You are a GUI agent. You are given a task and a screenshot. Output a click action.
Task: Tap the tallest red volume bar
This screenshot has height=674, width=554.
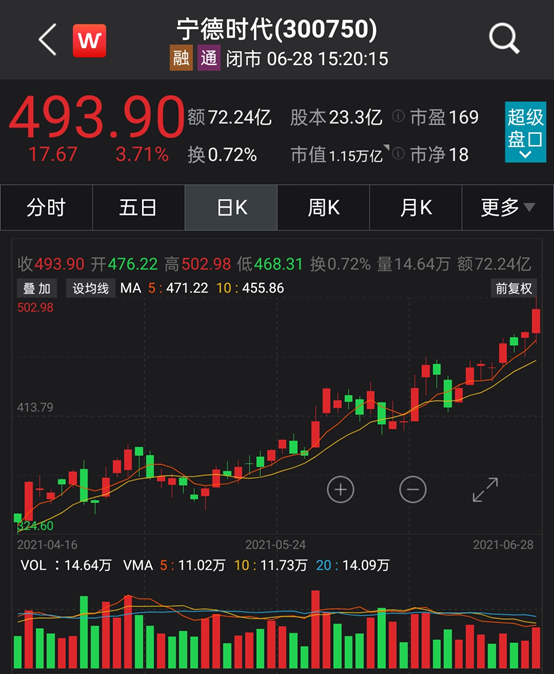click(315, 629)
